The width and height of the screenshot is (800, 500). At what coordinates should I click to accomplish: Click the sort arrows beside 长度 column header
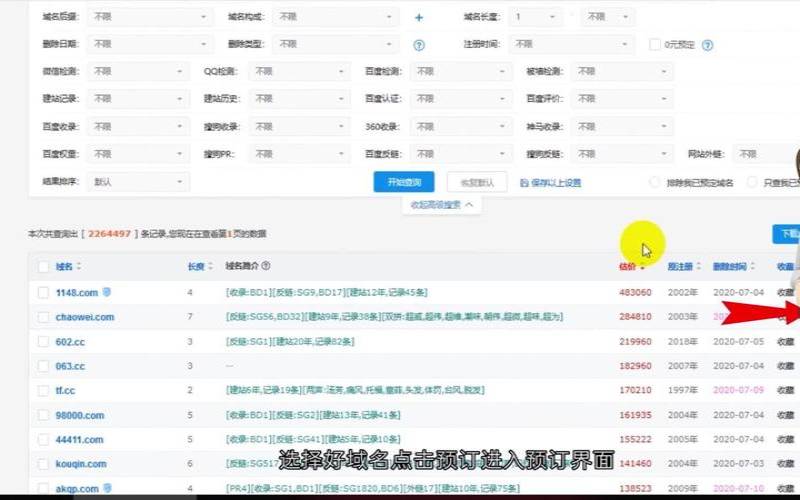coord(211,266)
